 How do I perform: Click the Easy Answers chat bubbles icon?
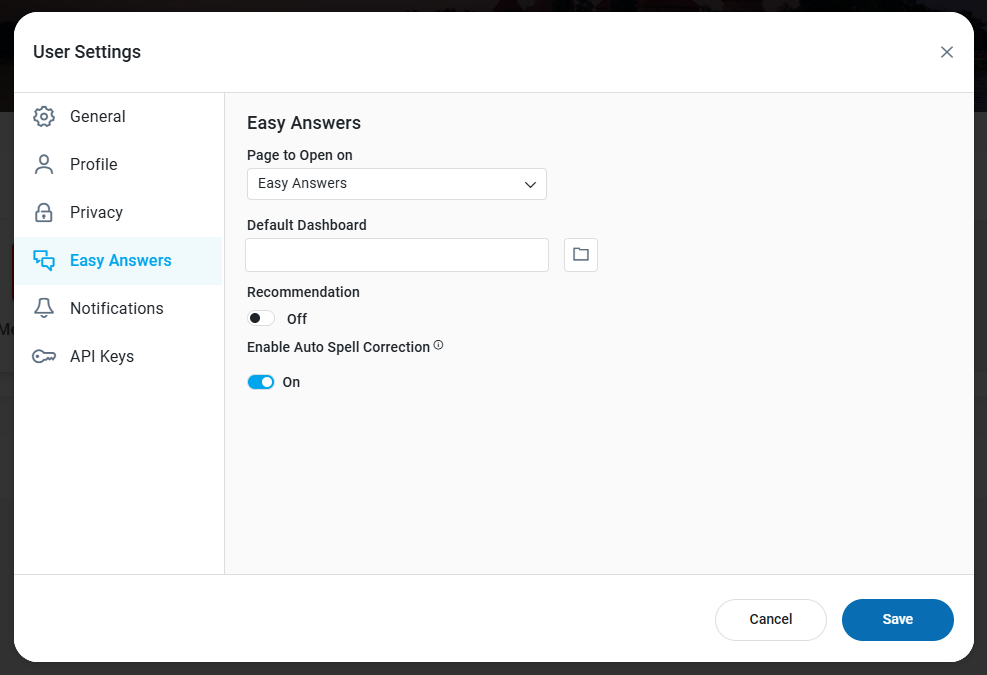point(44,260)
